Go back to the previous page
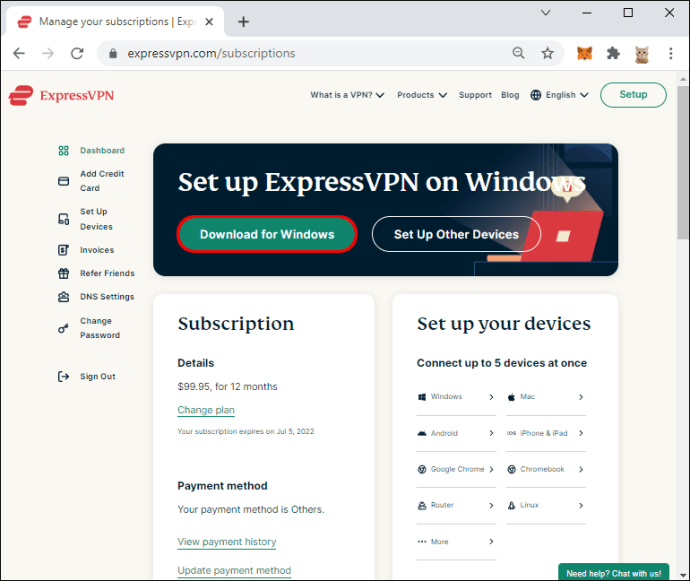Image resolution: width=690 pixels, height=581 pixels. 19,54
